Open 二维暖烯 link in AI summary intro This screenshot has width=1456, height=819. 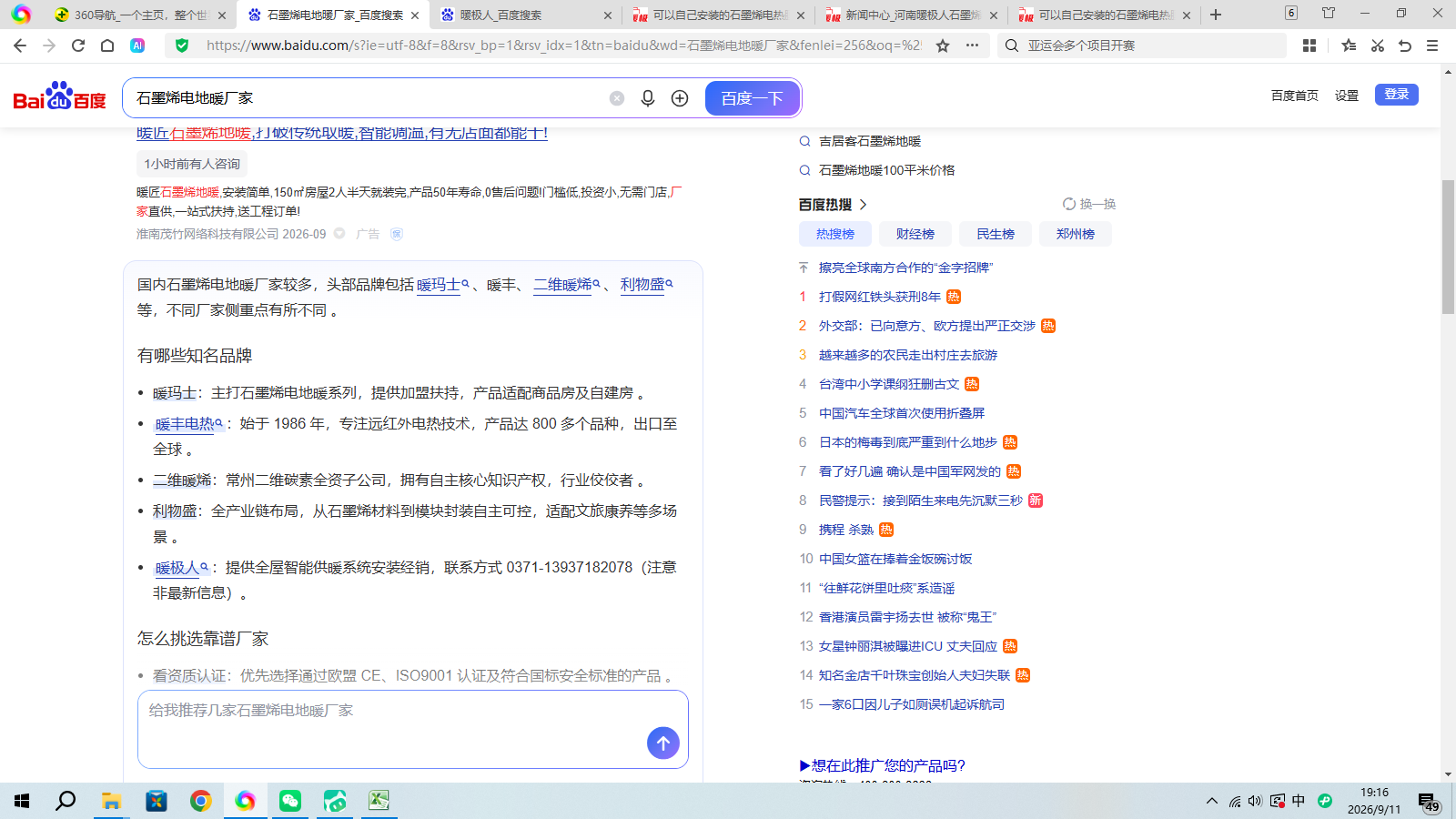pyautogui.click(x=562, y=285)
